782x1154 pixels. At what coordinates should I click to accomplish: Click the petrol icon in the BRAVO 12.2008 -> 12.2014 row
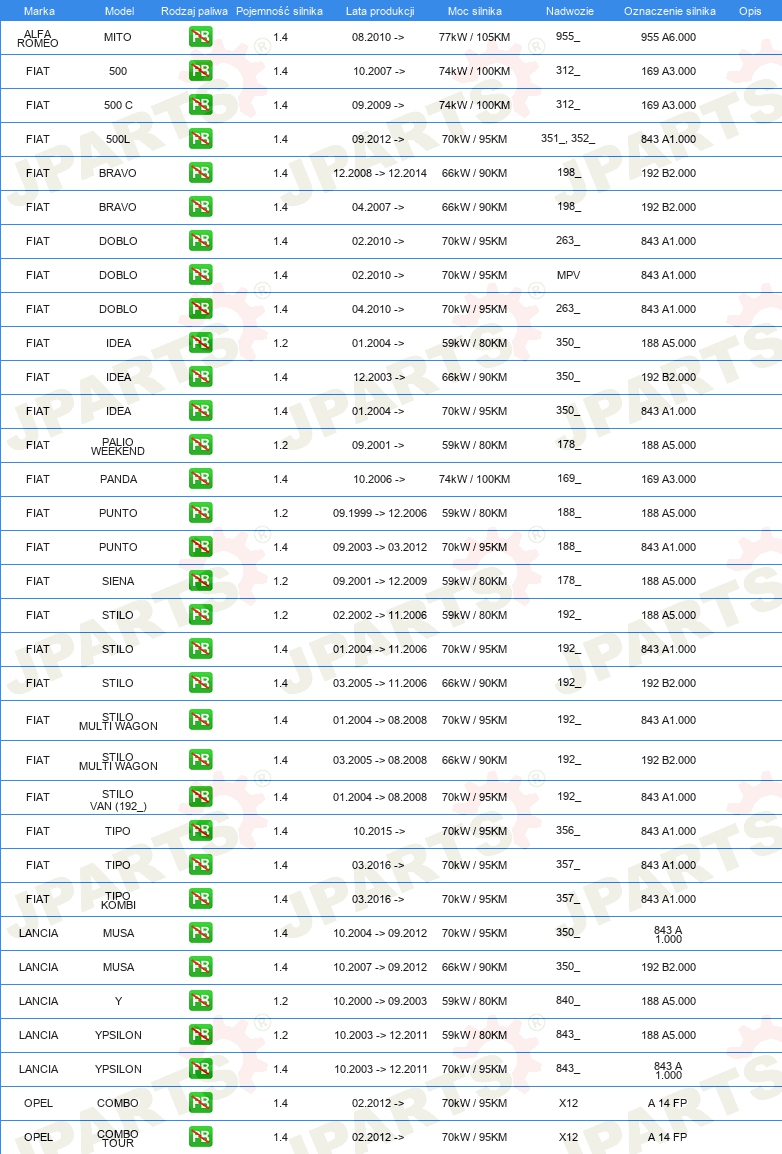(200, 173)
